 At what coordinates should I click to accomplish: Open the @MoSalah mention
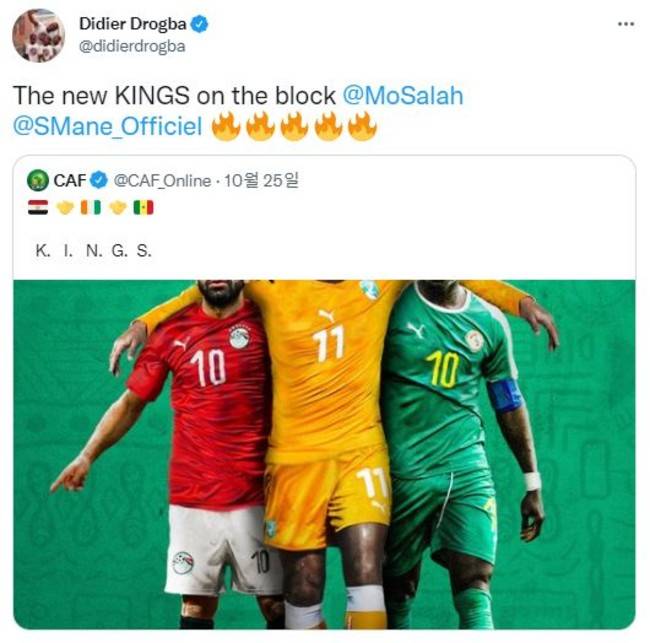(x=403, y=96)
